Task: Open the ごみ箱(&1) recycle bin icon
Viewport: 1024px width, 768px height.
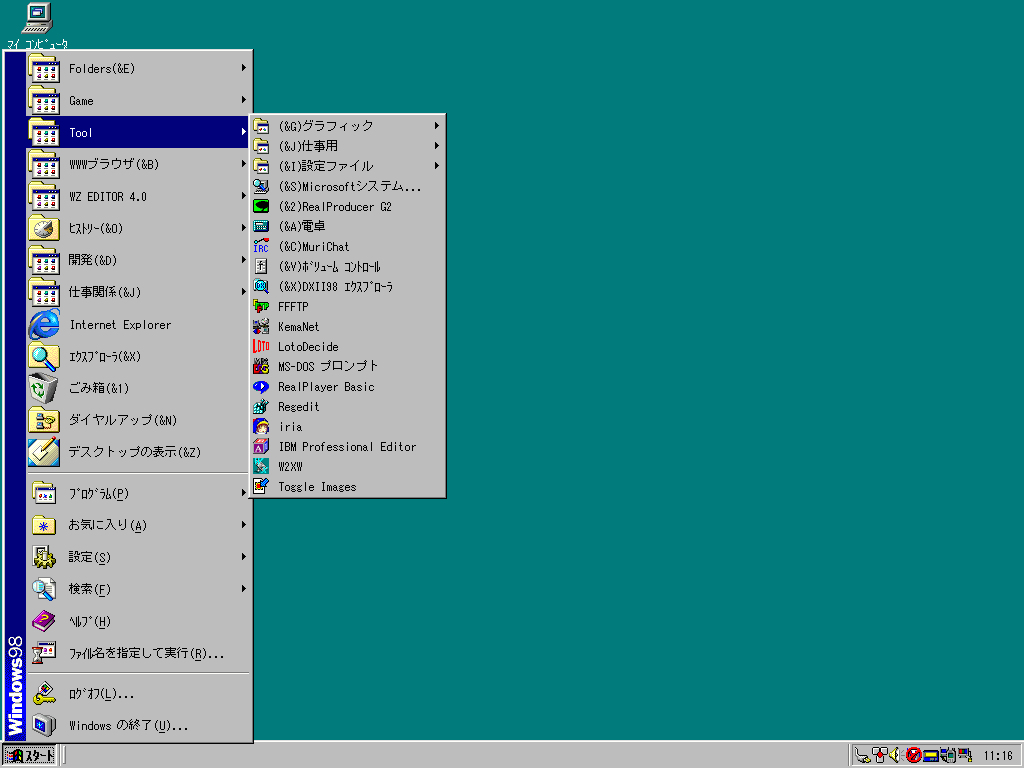Action: [44, 388]
